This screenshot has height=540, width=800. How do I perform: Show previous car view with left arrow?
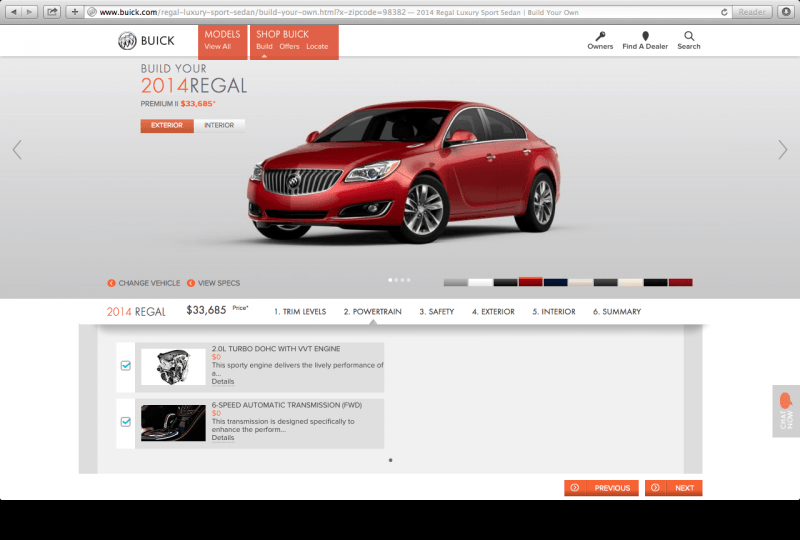tap(17, 150)
